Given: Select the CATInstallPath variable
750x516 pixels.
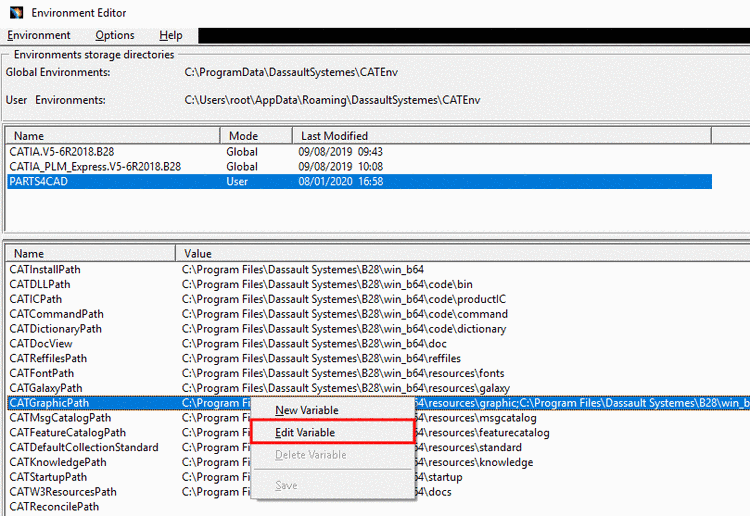Looking at the screenshot, I should (x=45, y=270).
